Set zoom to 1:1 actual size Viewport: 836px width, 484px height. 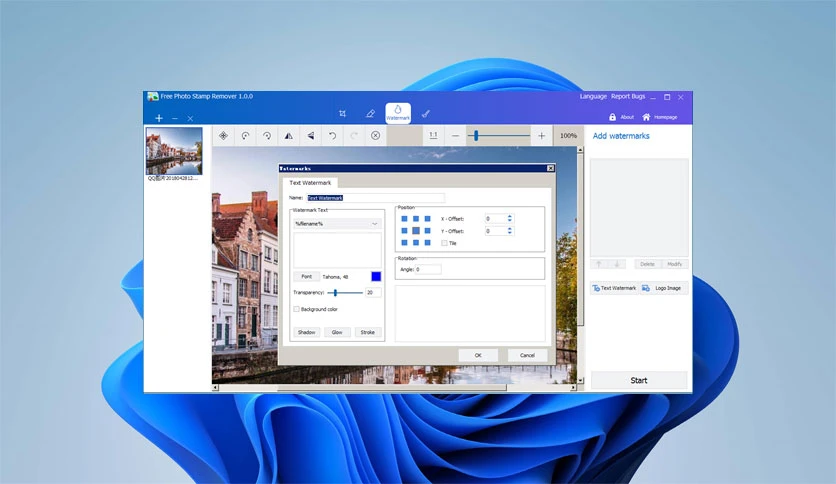[x=433, y=136]
